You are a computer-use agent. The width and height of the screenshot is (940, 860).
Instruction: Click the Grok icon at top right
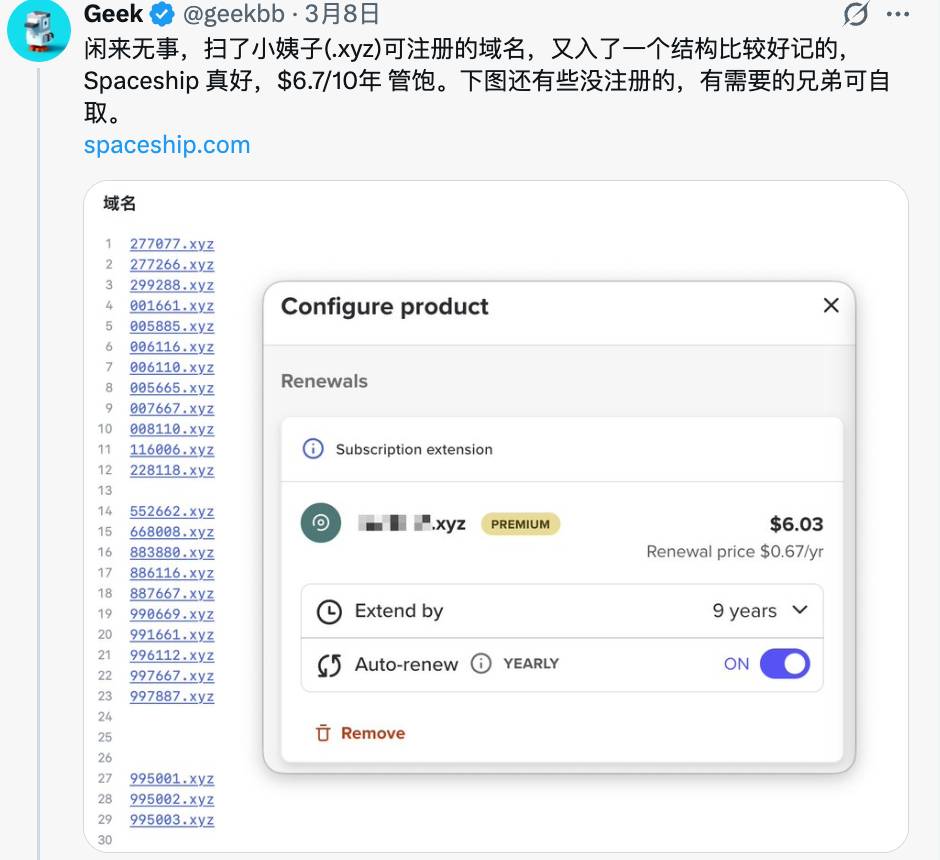pyautogui.click(x=856, y=14)
